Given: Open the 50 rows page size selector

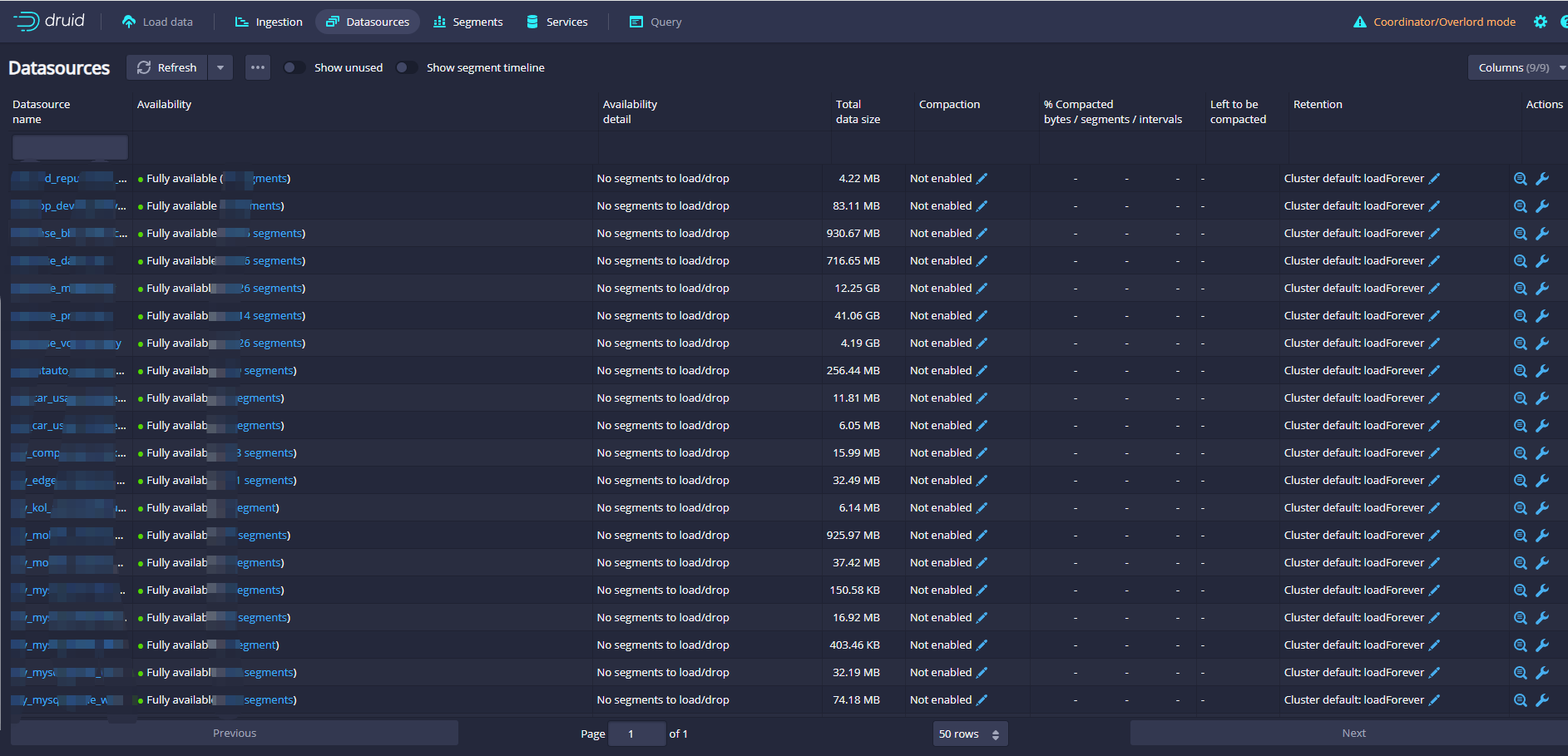Looking at the screenshot, I should coord(969,734).
